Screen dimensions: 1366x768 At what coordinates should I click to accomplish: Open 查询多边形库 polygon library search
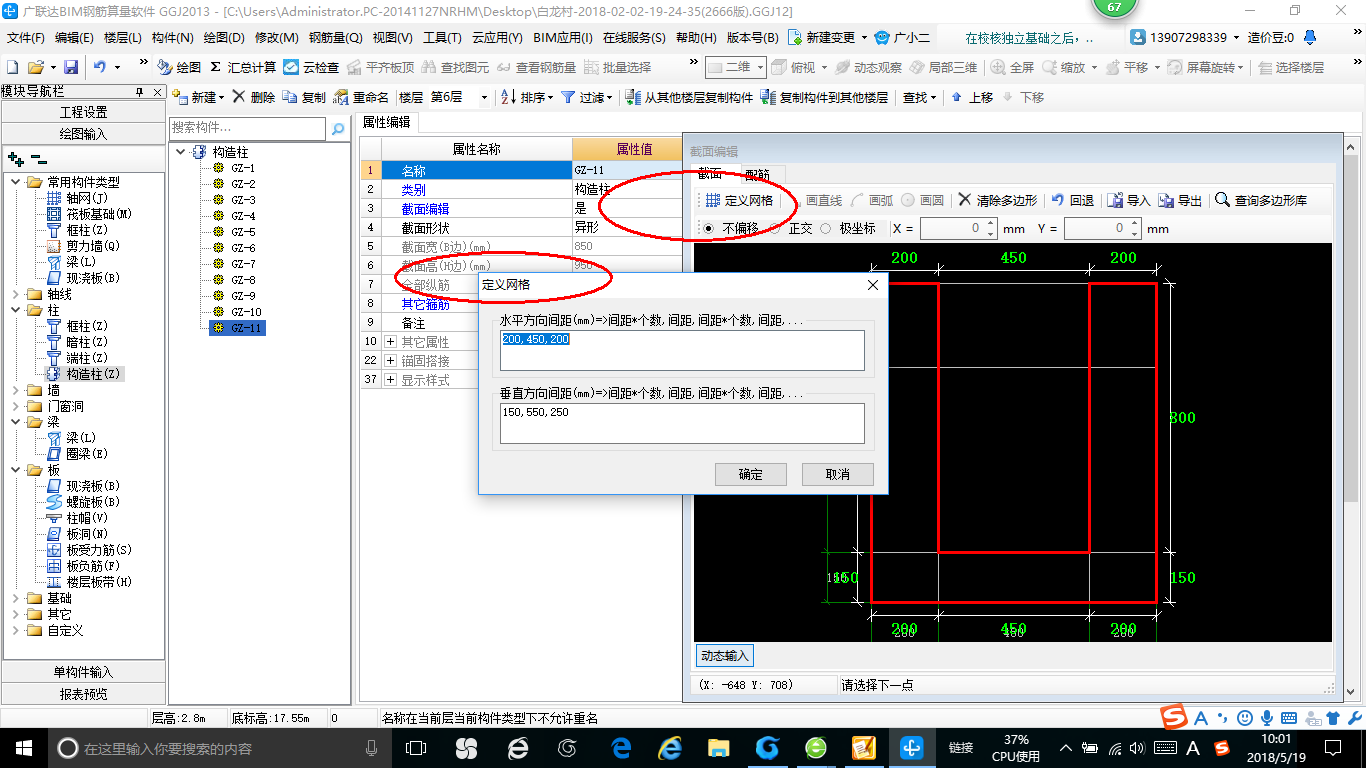pos(1261,200)
